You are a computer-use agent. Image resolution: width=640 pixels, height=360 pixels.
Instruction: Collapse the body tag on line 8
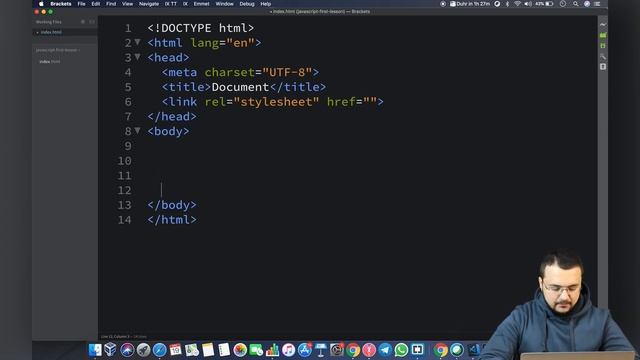click(138, 131)
